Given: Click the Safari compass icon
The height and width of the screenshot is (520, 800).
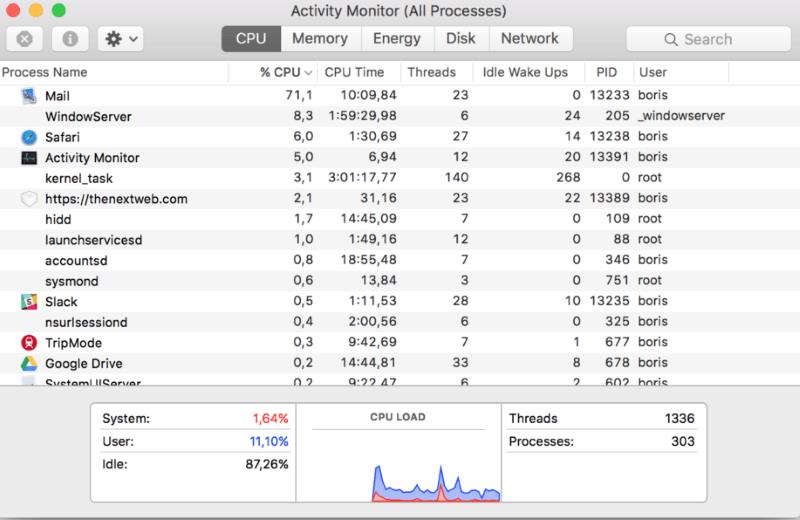Looking at the screenshot, I should [29, 137].
